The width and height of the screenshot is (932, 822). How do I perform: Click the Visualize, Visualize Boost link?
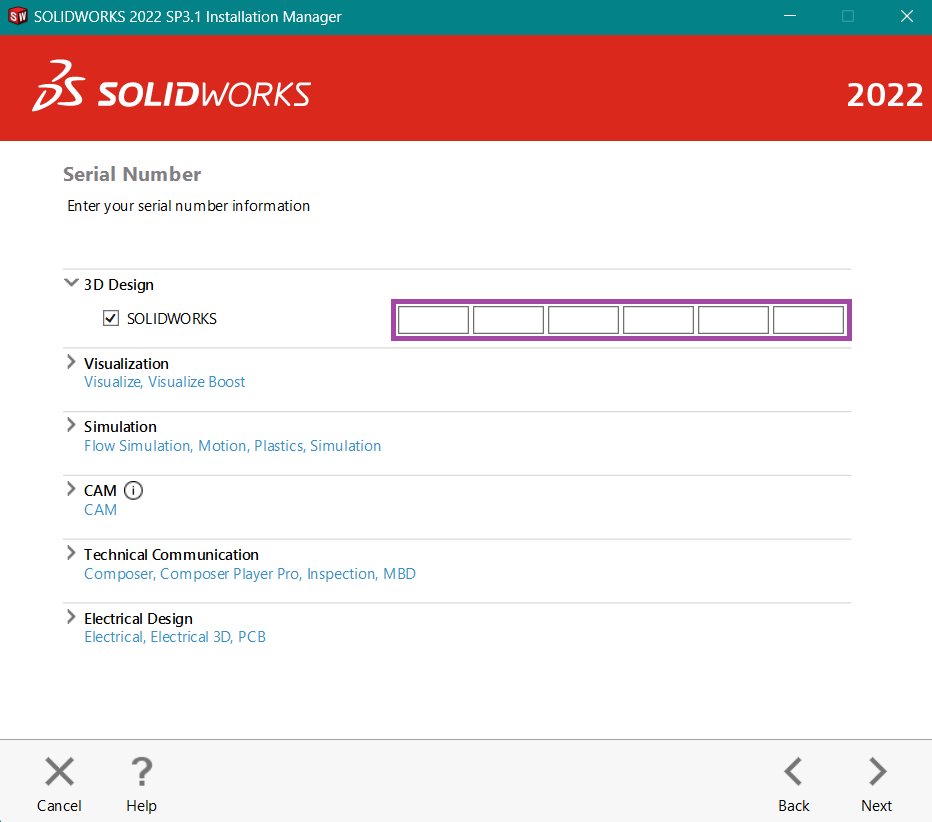[165, 382]
